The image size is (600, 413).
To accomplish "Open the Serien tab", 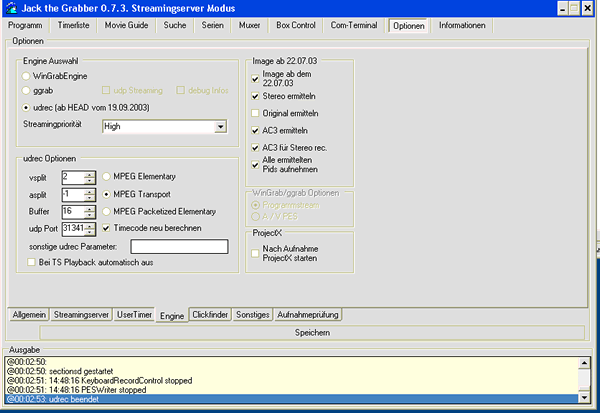I will pos(213,25).
